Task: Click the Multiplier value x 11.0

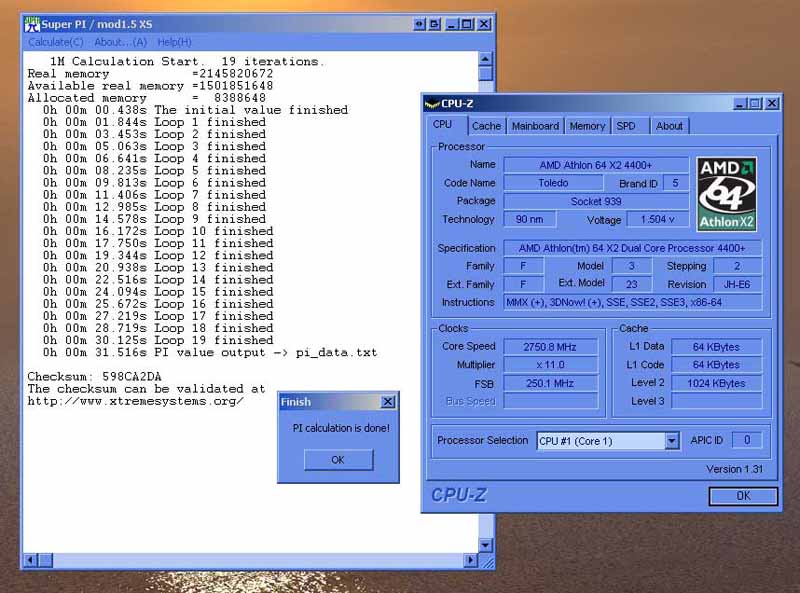Action: pyautogui.click(x=550, y=365)
